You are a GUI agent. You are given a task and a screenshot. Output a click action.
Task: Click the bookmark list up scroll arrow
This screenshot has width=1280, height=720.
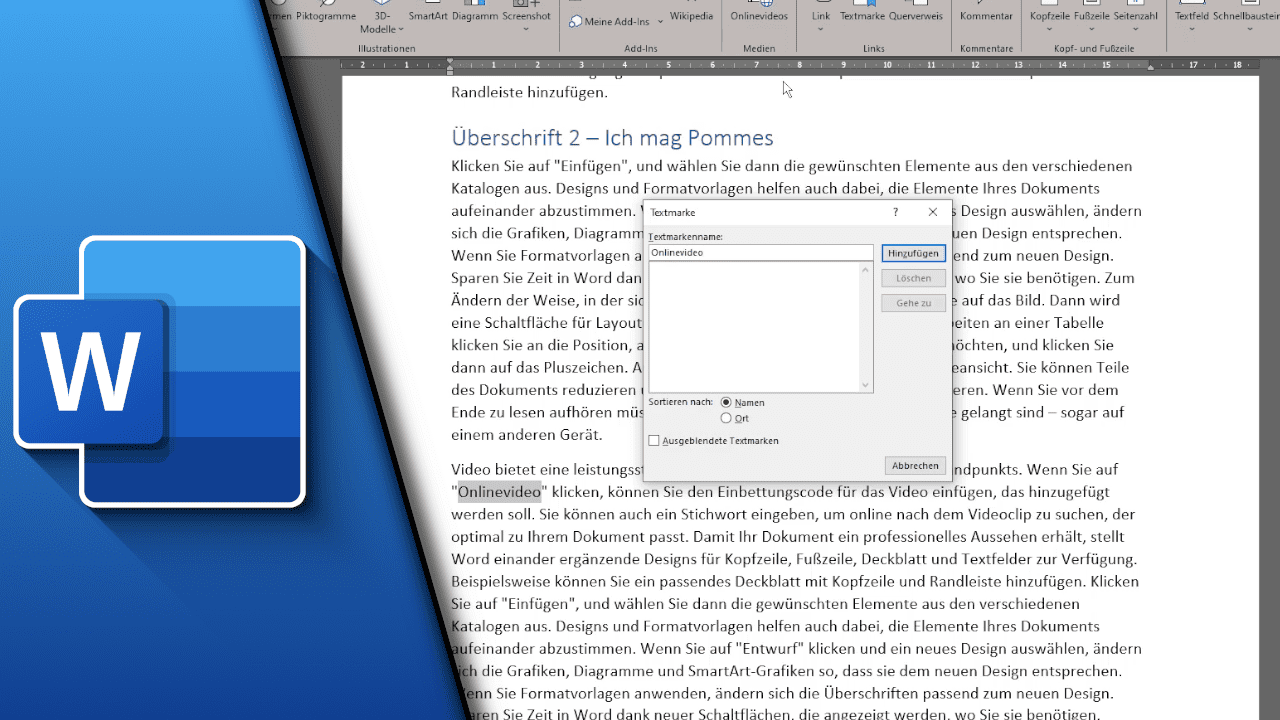[866, 270]
